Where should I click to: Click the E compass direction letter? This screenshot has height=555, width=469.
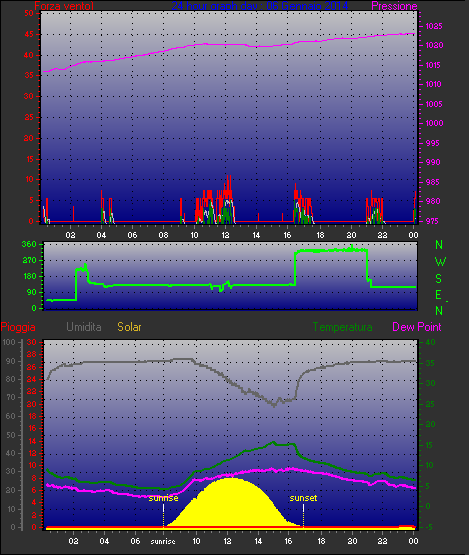point(438,295)
